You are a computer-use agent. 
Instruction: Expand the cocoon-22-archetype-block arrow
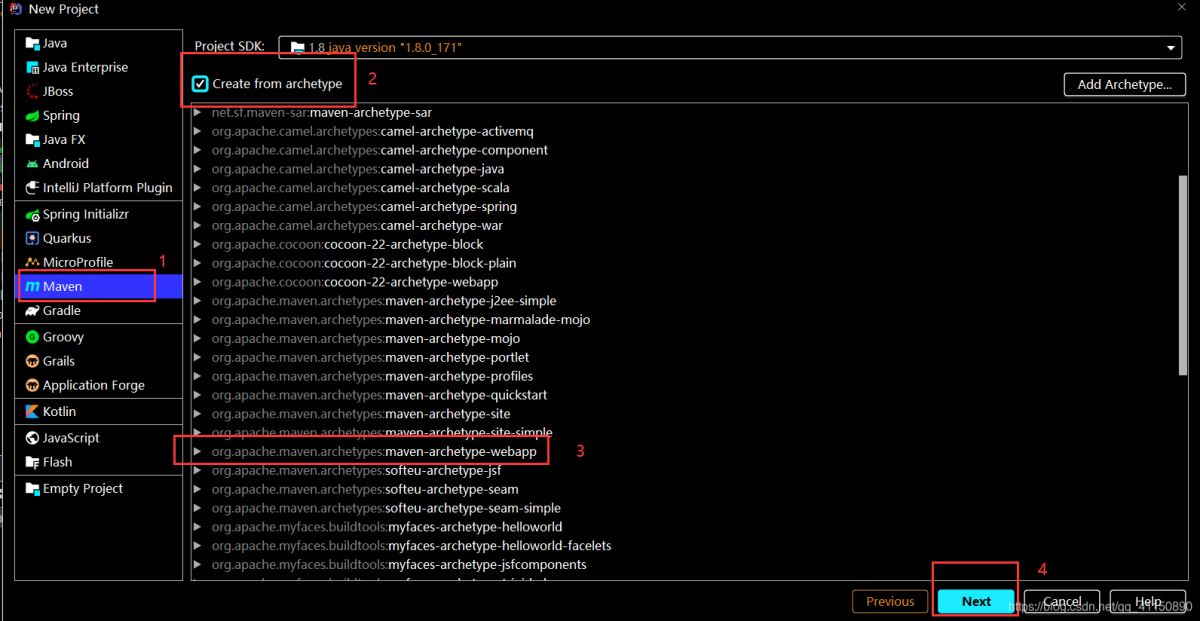click(198, 244)
